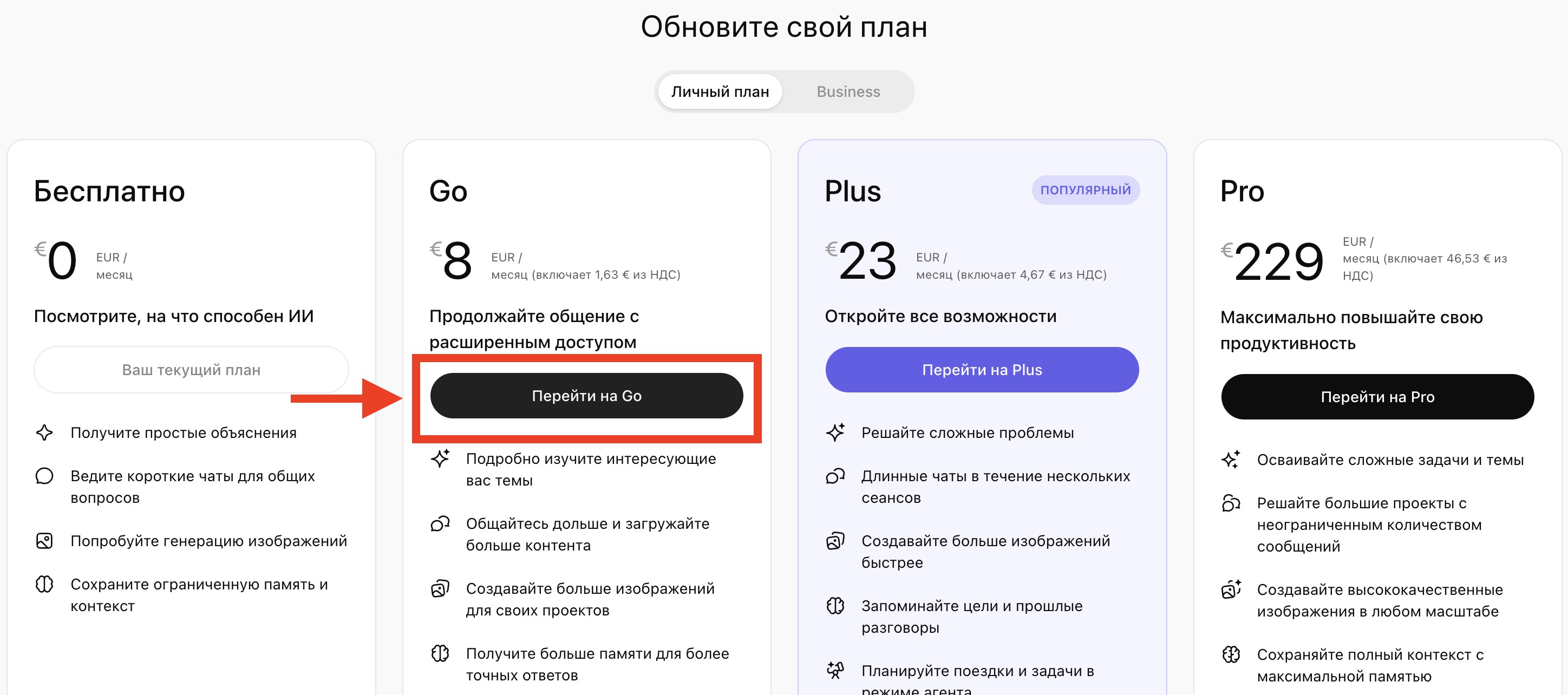Select the 'Личный план' tab
1568x695 pixels.
point(720,91)
